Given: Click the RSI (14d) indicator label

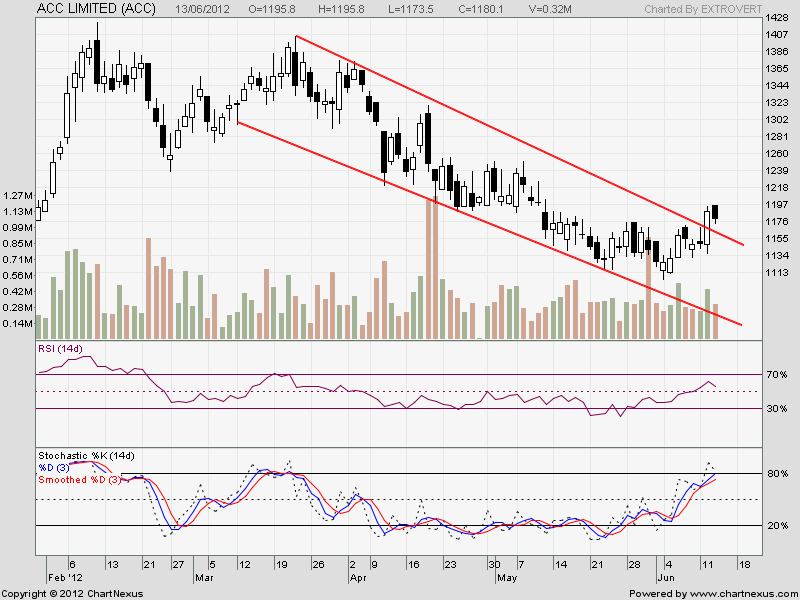Looking at the screenshot, I should [x=61, y=349].
